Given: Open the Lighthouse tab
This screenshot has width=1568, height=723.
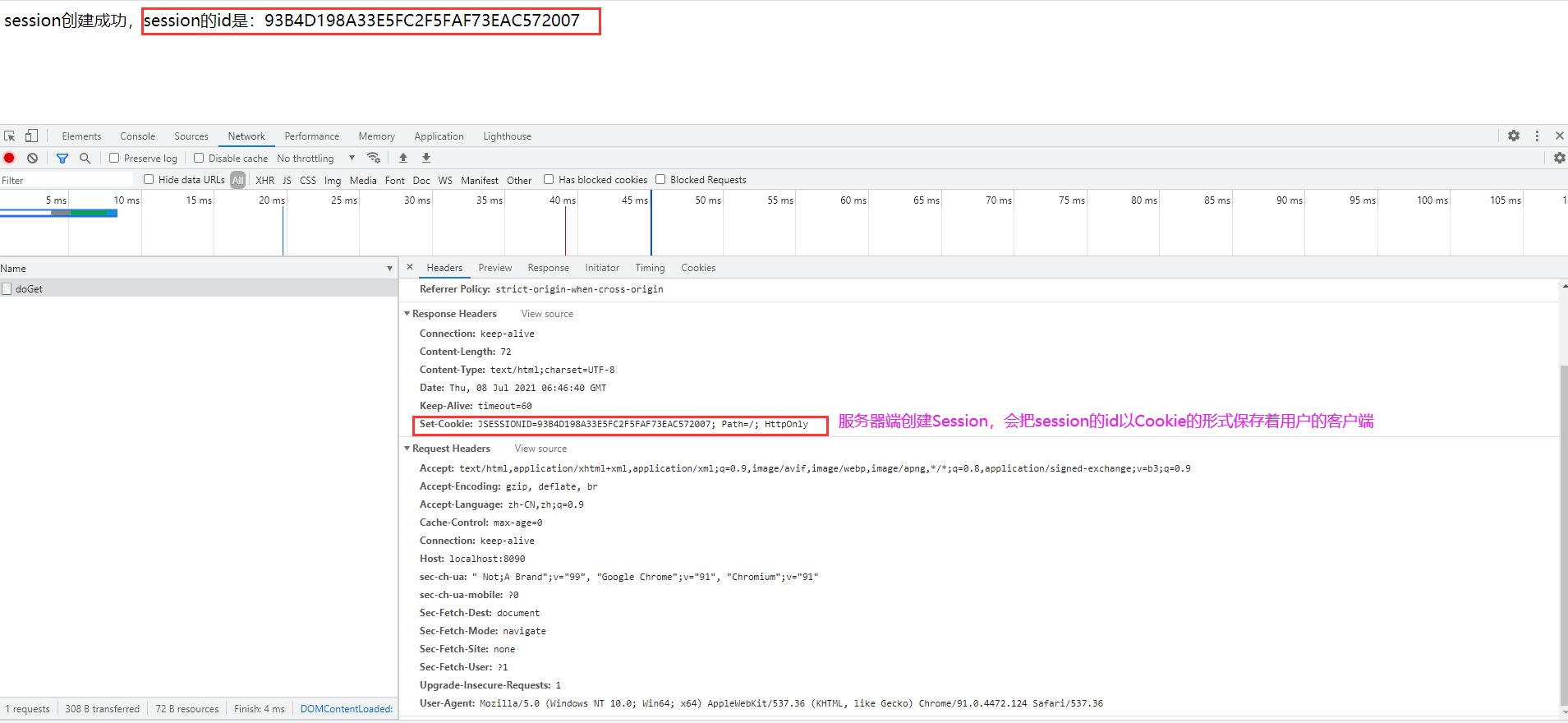Looking at the screenshot, I should click(x=507, y=136).
